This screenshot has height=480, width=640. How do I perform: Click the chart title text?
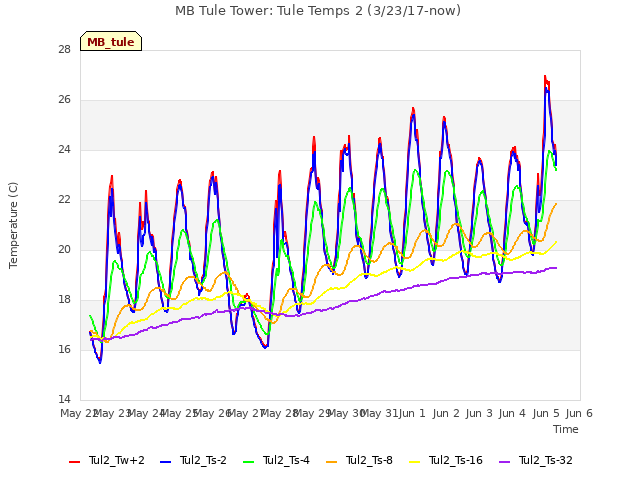pyautogui.click(x=318, y=11)
